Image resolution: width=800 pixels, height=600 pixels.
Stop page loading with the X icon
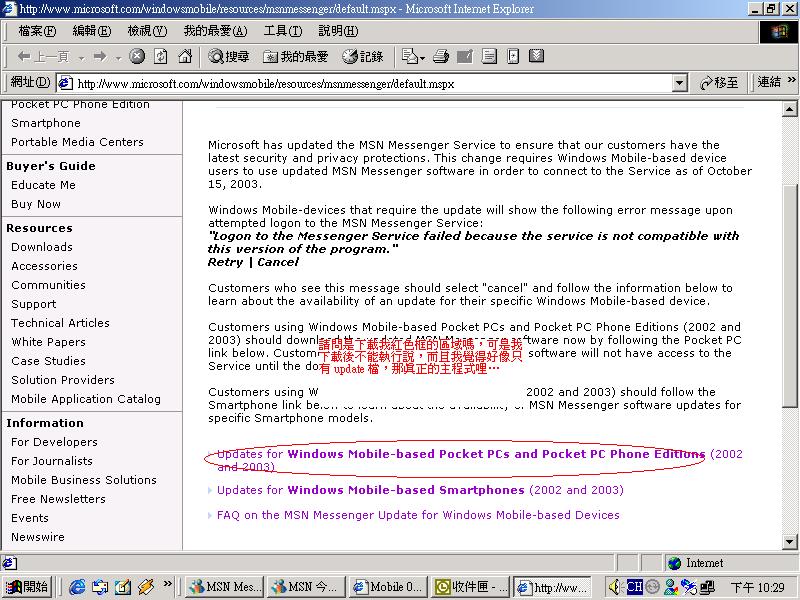tap(137, 56)
